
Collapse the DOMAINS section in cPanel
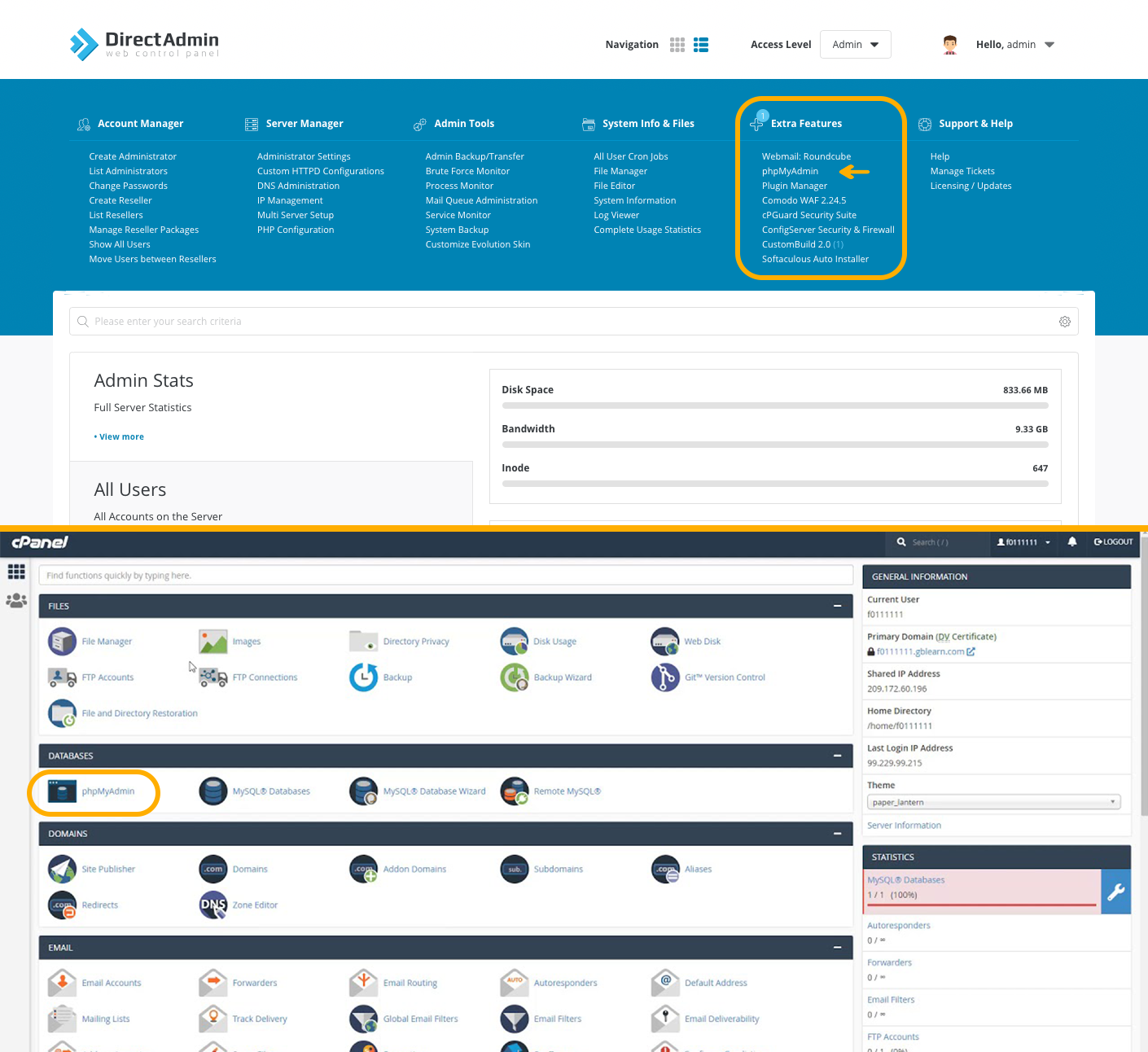point(837,835)
